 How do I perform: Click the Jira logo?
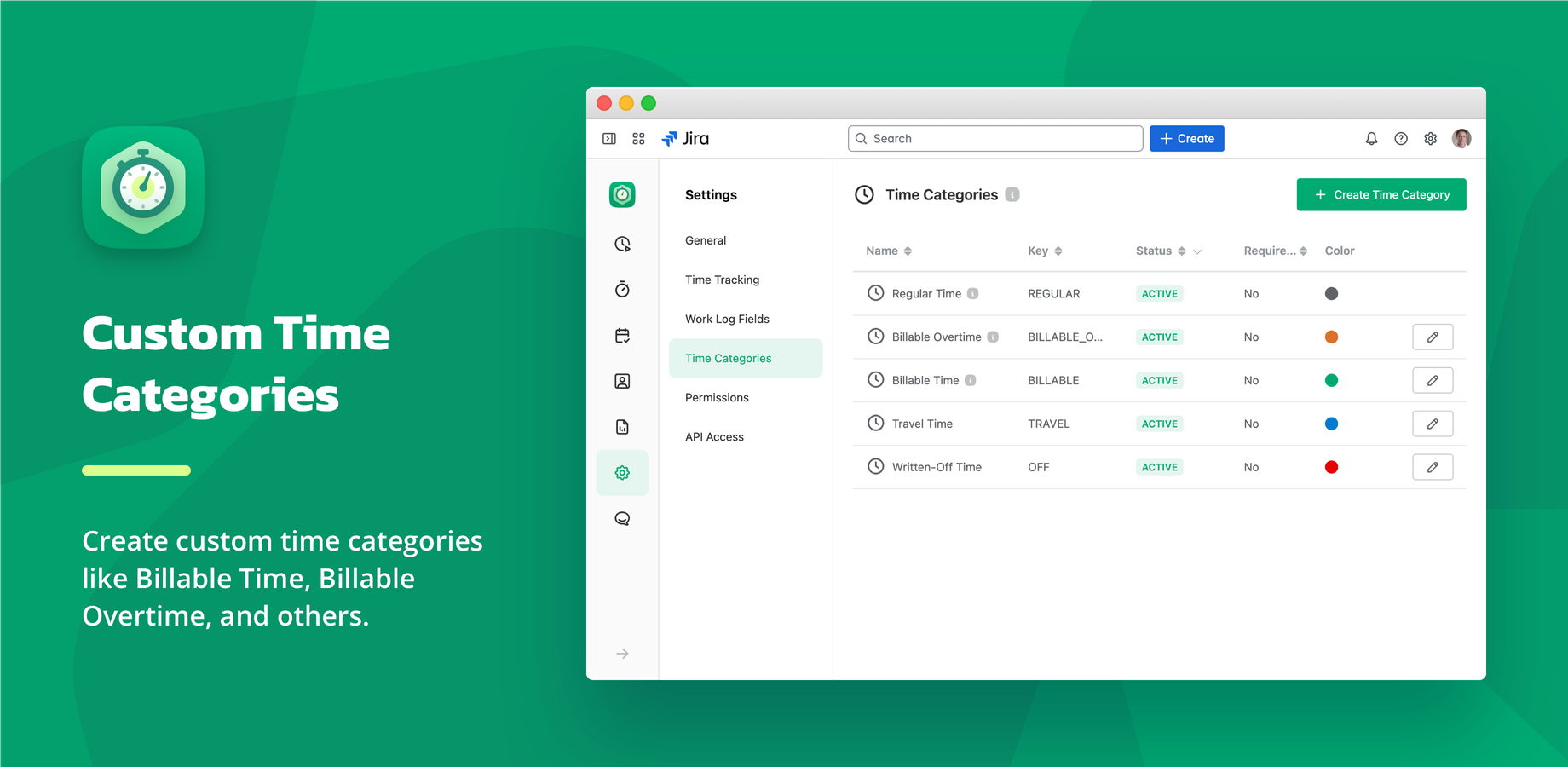point(685,139)
